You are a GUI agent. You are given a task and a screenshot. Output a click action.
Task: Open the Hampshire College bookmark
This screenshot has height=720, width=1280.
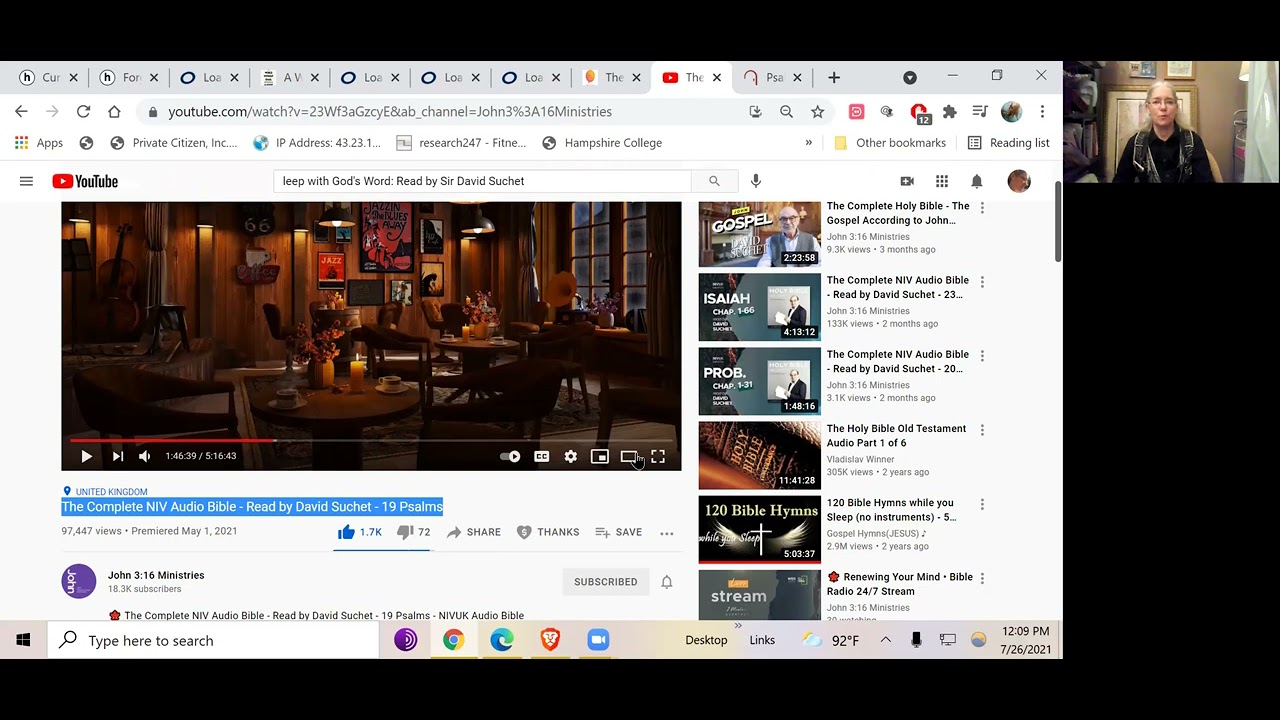tap(602, 143)
